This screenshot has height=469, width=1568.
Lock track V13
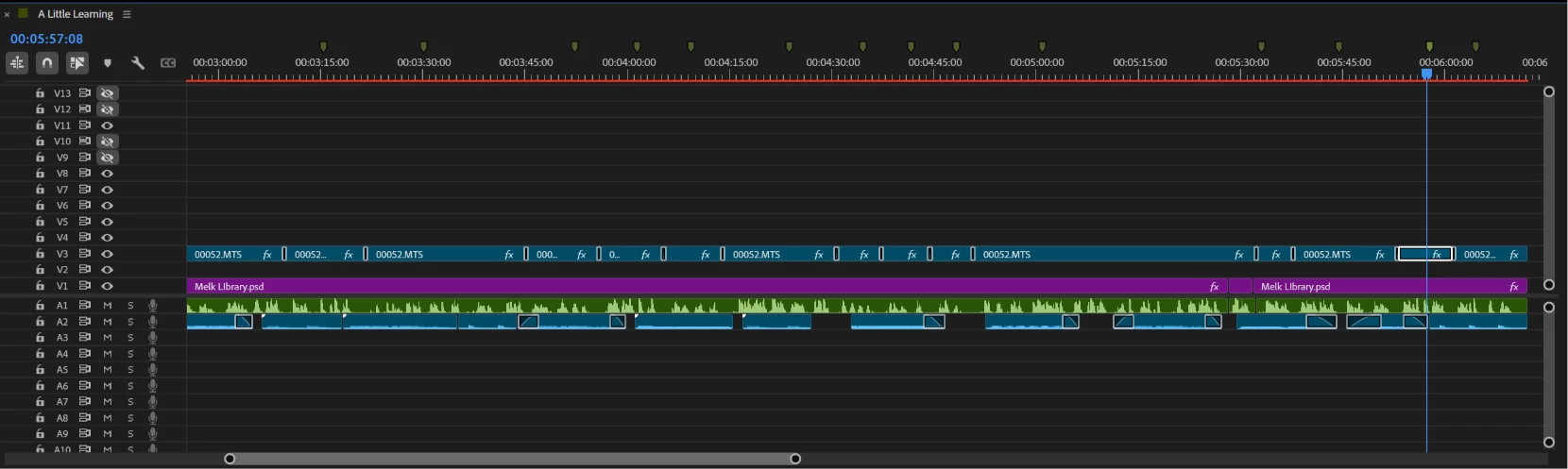40,93
